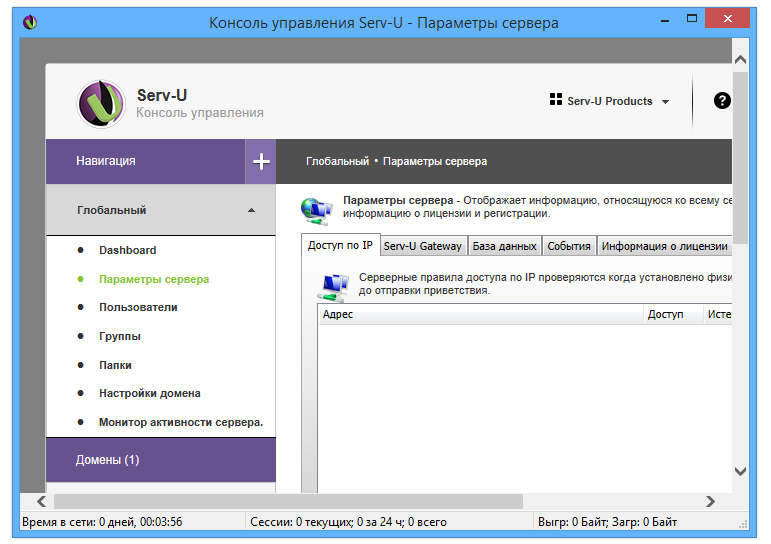771x544 pixels.
Task: Switch to the Serv-U Gateway tab
Action: (x=423, y=246)
